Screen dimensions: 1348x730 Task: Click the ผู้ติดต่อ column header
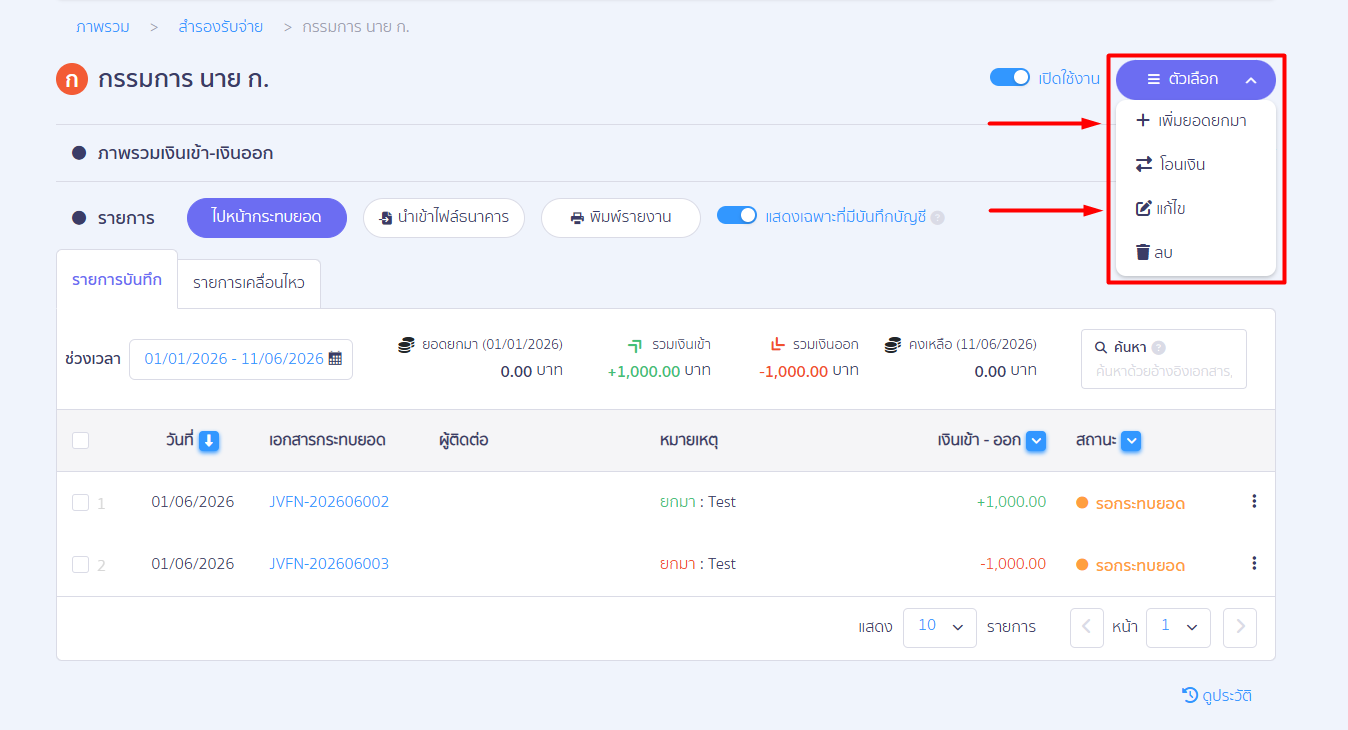pyautogui.click(x=463, y=440)
